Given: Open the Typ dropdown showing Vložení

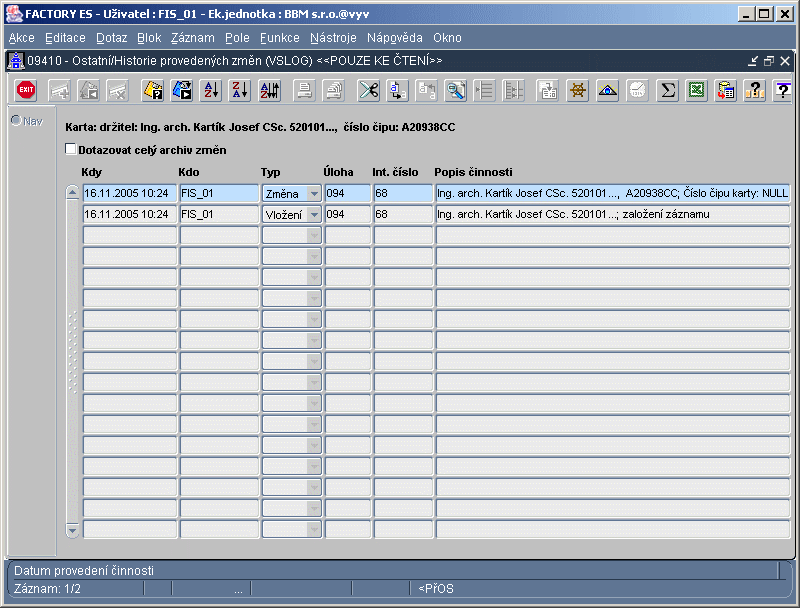Looking at the screenshot, I should (314, 215).
